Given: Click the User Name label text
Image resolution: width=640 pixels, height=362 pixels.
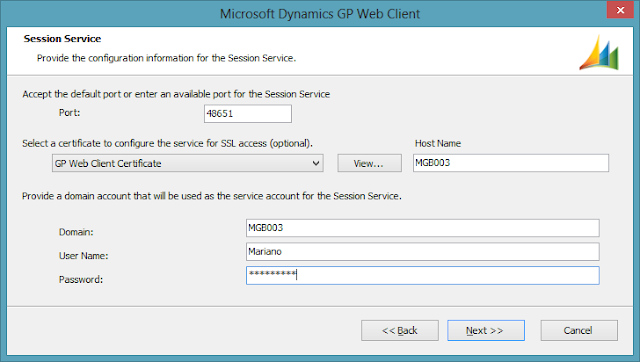Looking at the screenshot, I should [x=83, y=255].
